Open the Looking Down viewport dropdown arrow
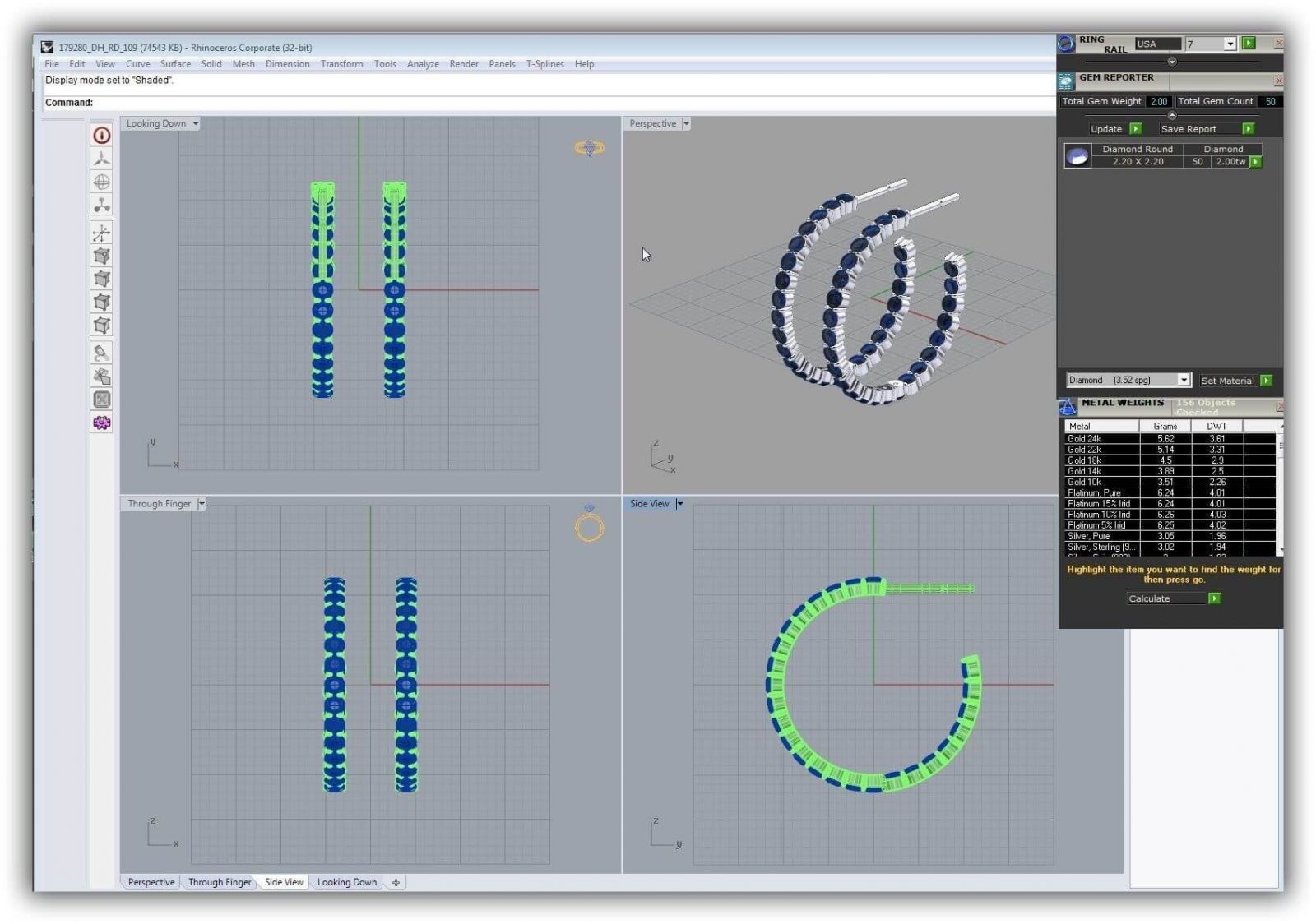This screenshot has height=924, width=1316. click(x=196, y=124)
